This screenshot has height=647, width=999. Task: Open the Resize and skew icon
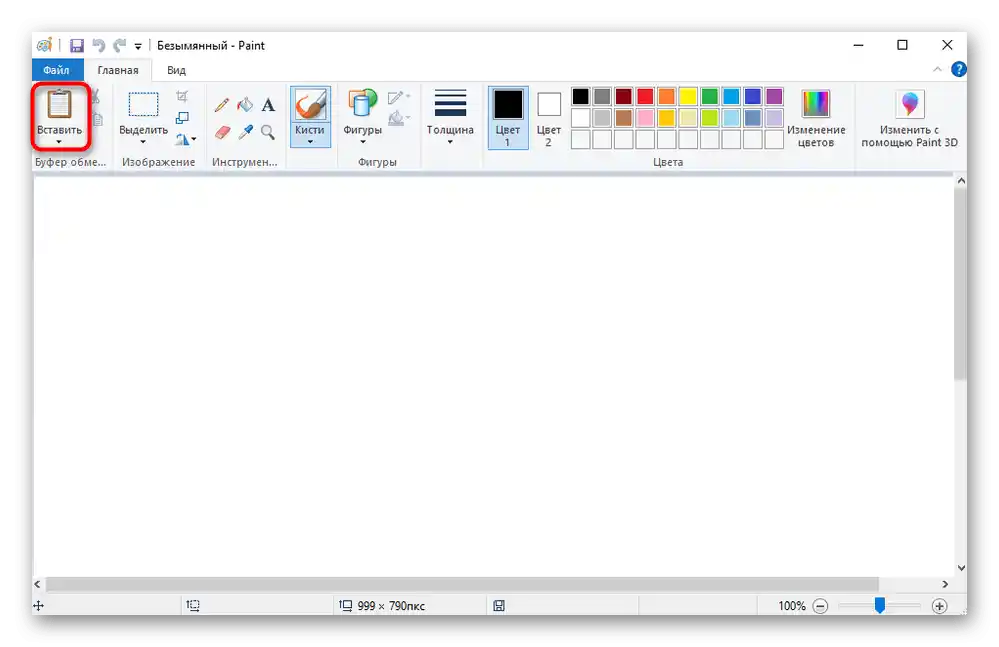point(182,118)
